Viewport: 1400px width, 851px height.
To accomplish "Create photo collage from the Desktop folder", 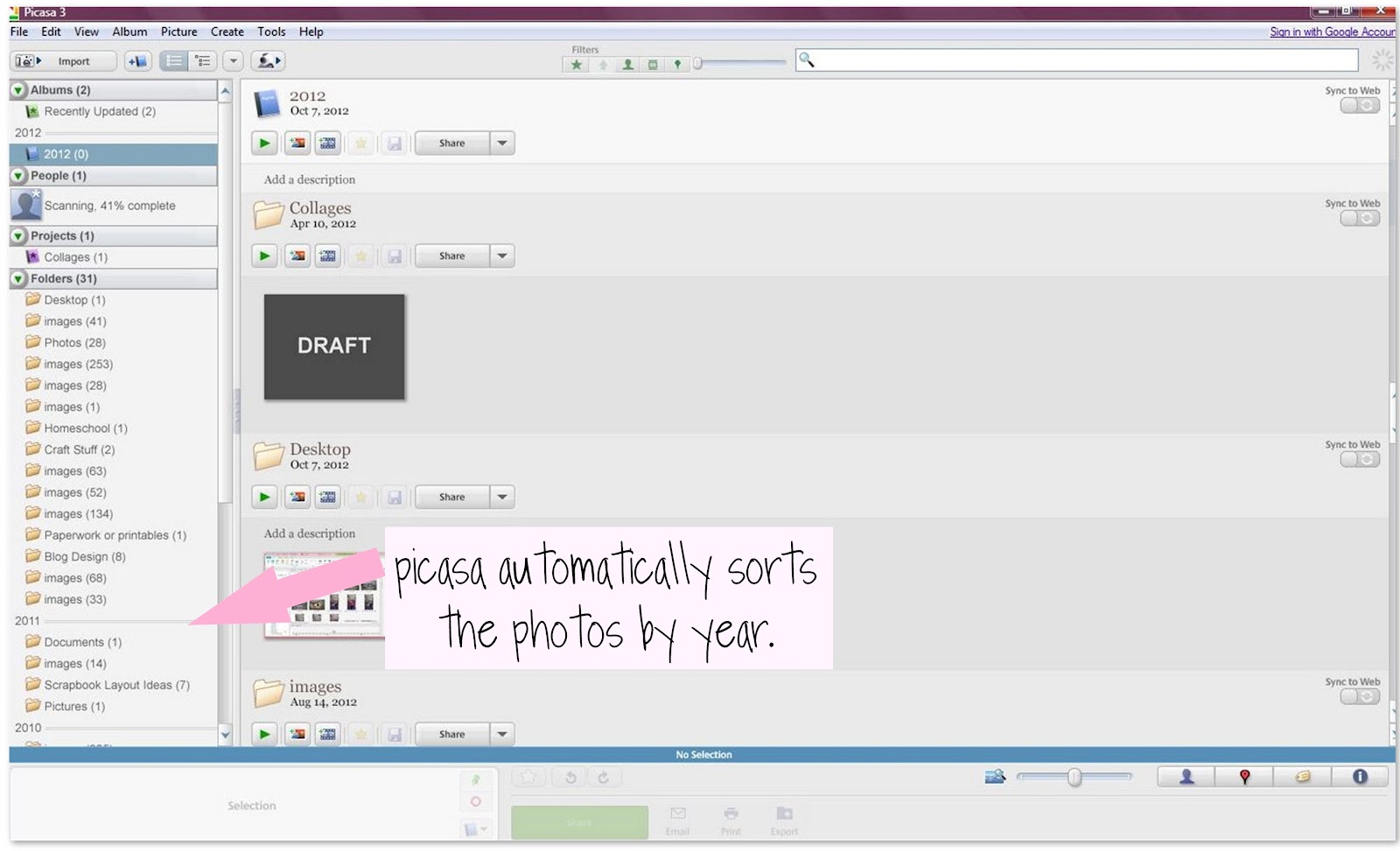I will point(297,498).
